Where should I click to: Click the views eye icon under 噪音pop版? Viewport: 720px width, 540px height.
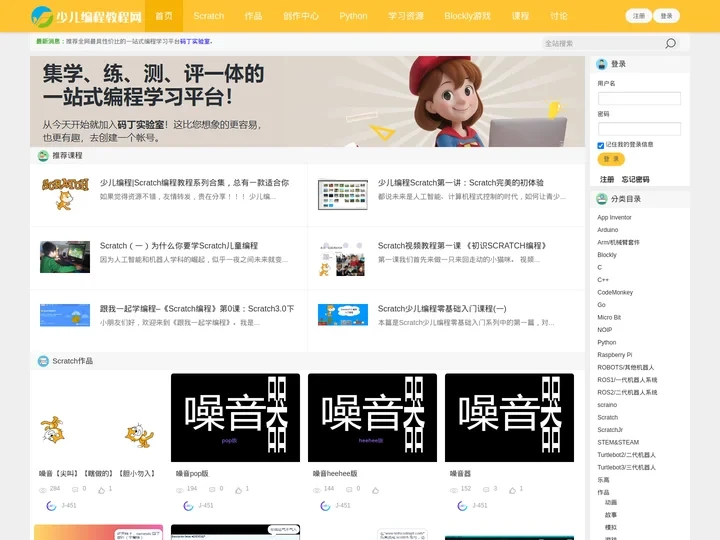point(180,490)
